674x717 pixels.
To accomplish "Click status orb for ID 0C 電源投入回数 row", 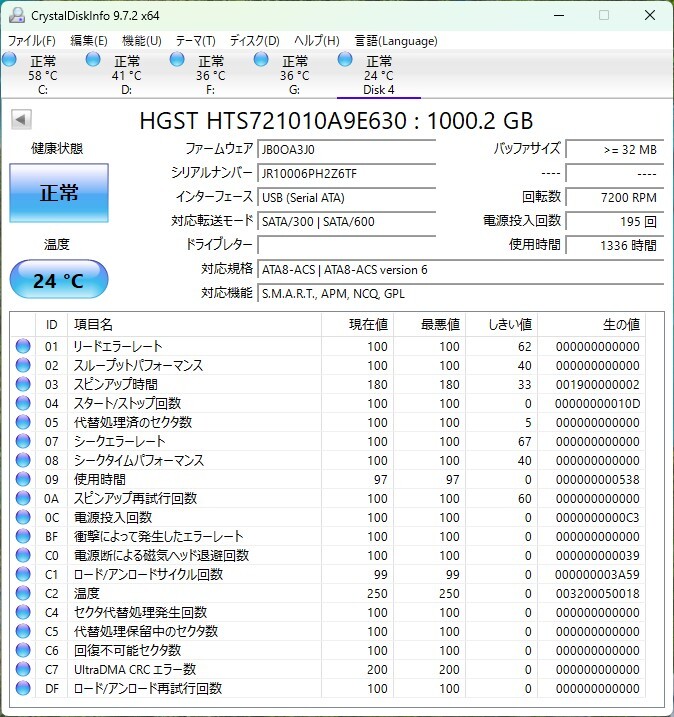I will [x=23, y=517].
